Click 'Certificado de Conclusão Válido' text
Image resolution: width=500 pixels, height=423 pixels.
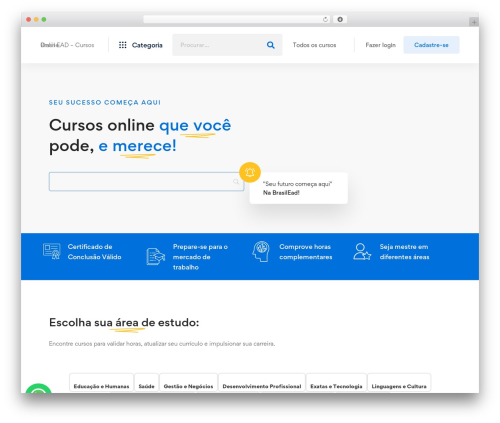[x=94, y=252]
